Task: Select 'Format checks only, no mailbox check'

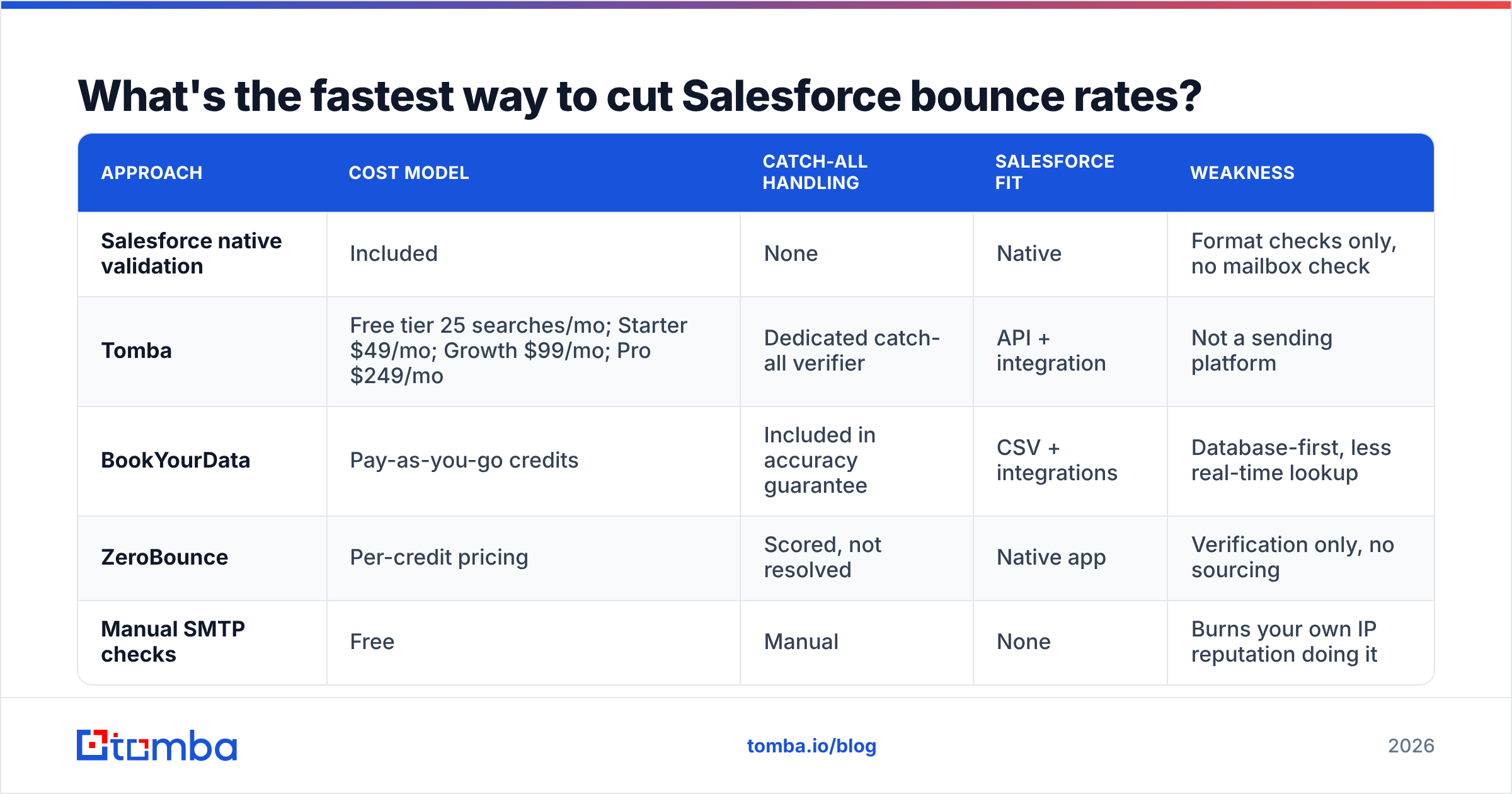Action: point(1294,253)
